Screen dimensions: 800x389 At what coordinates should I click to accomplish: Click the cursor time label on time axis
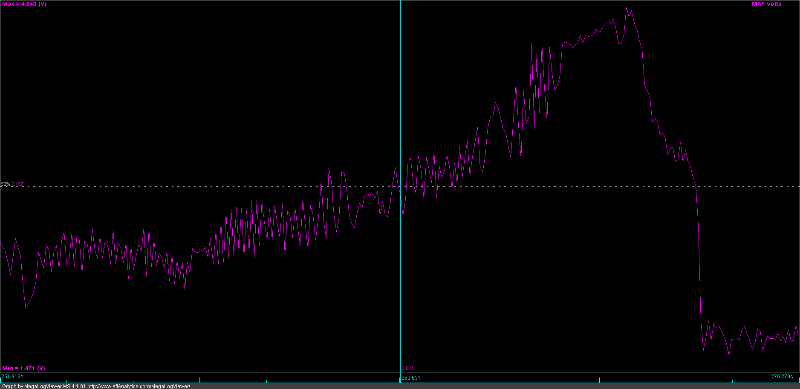[411, 378]
